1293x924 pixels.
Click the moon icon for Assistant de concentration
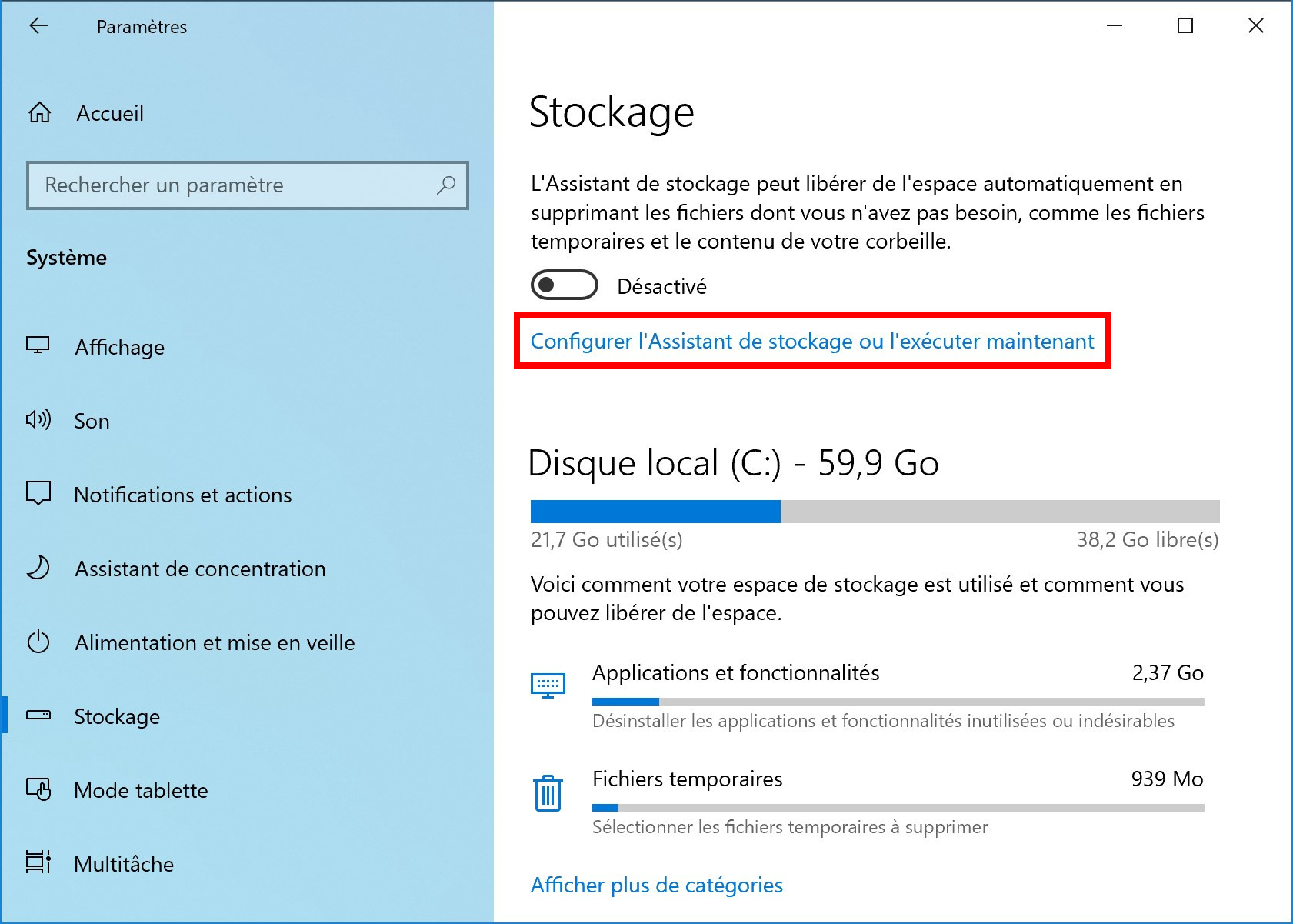point(38,568)
